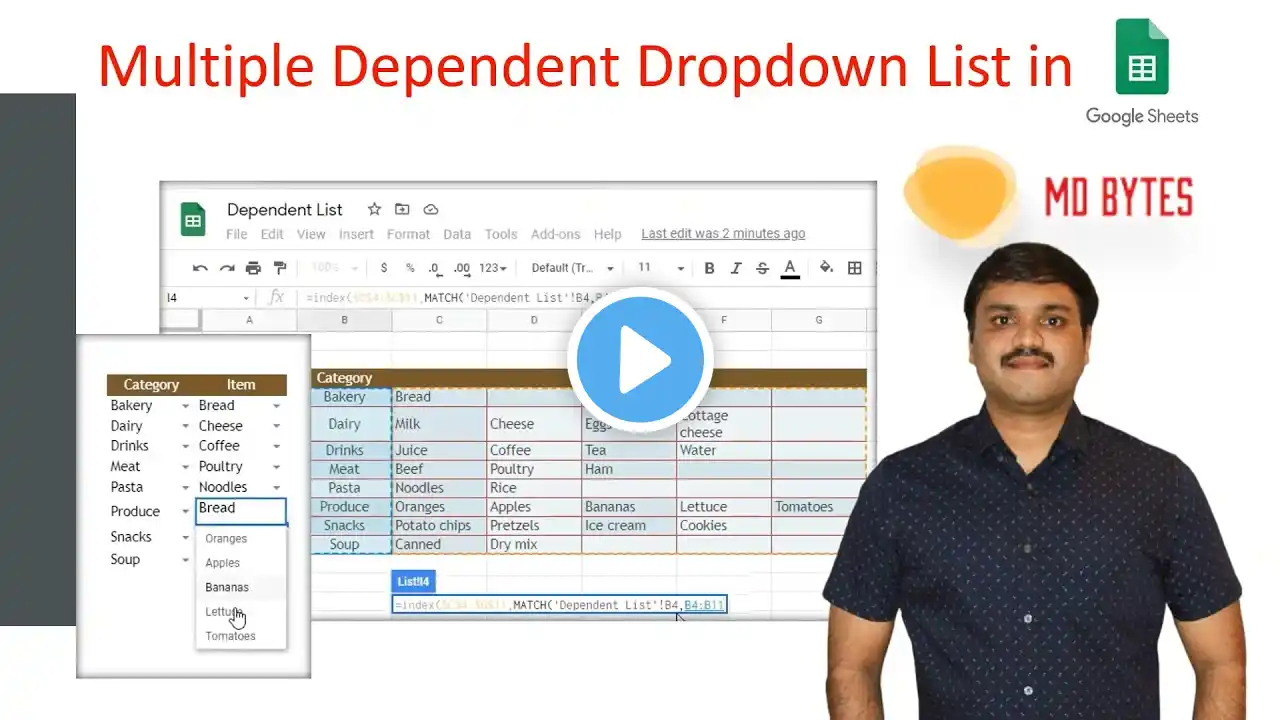This screenshot has width=1280, height=720.
Task: Open the Drinks category dropdown arrow
Action: pos(185,446)
